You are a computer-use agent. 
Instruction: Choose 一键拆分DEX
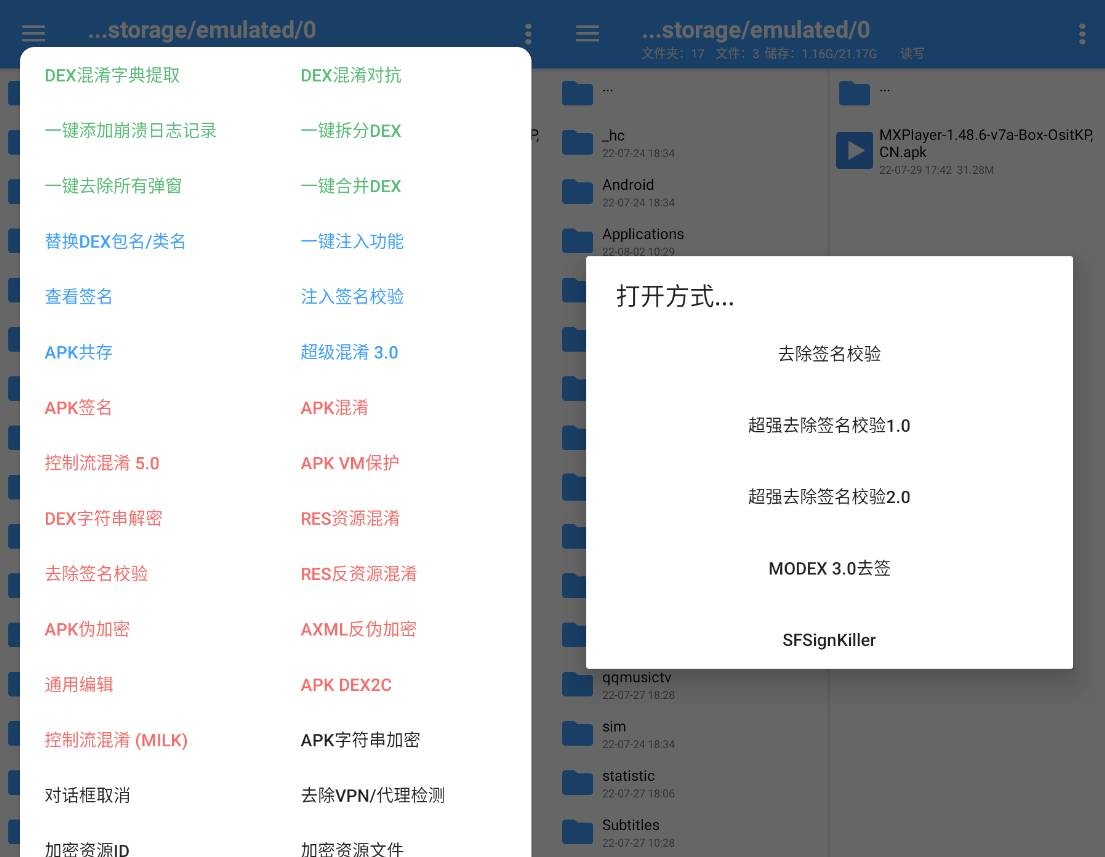351,130
